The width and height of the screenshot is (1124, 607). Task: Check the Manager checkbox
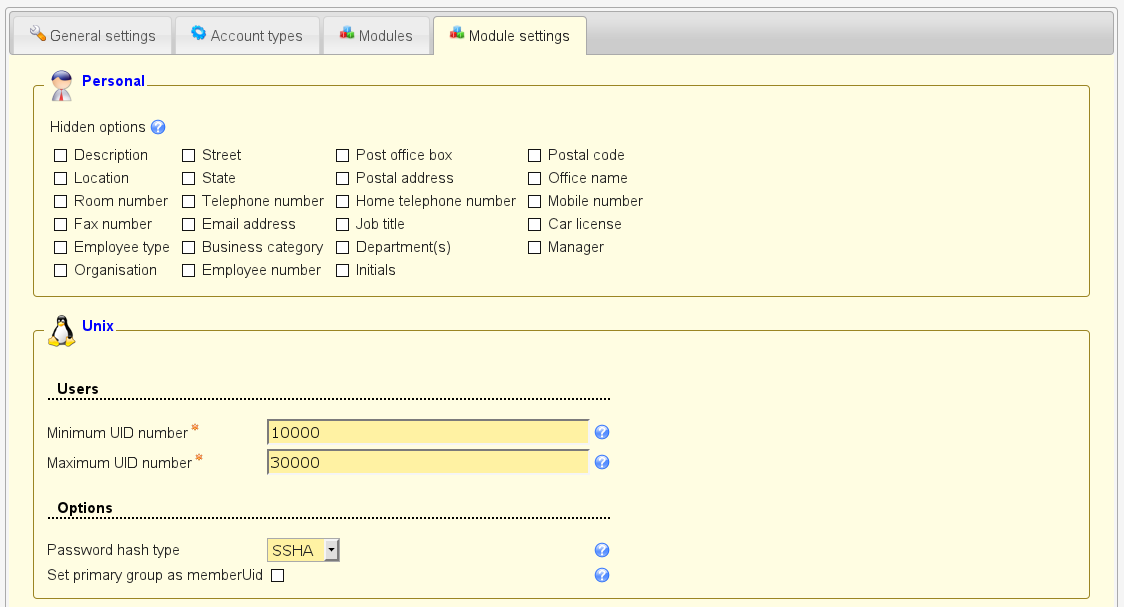(535, 247)
